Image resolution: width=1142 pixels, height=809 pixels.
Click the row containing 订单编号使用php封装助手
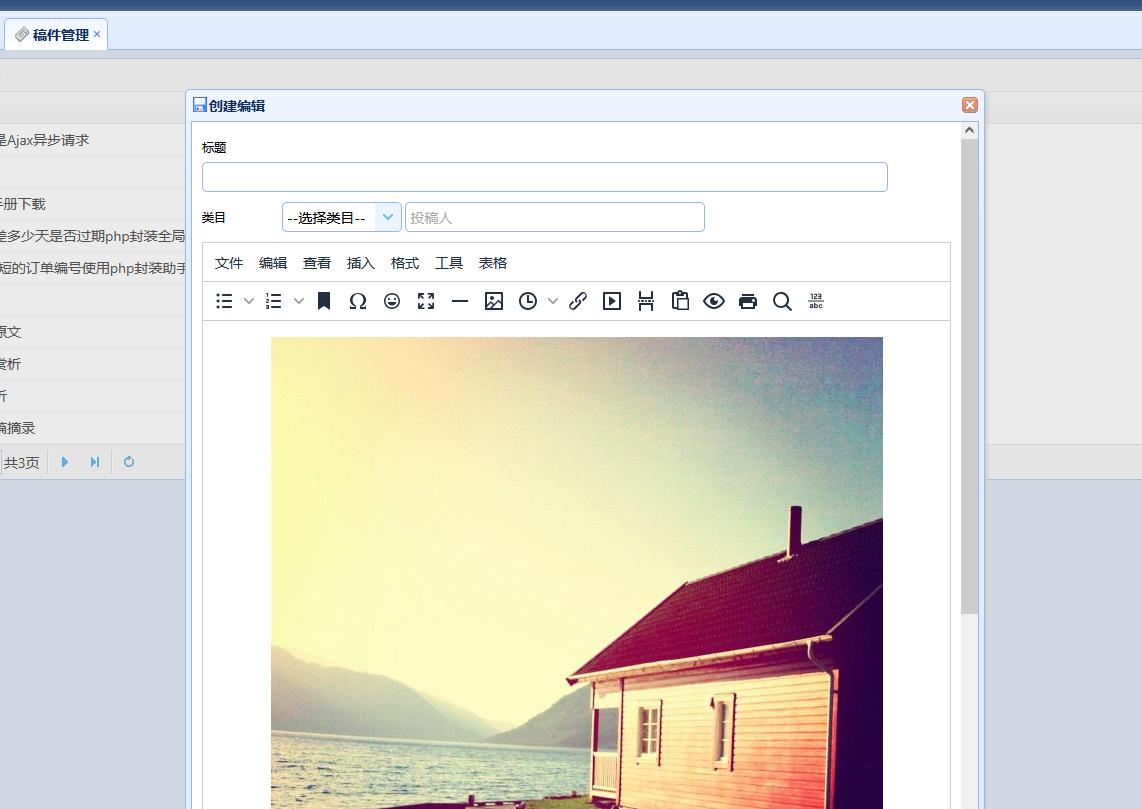point(92,268)
